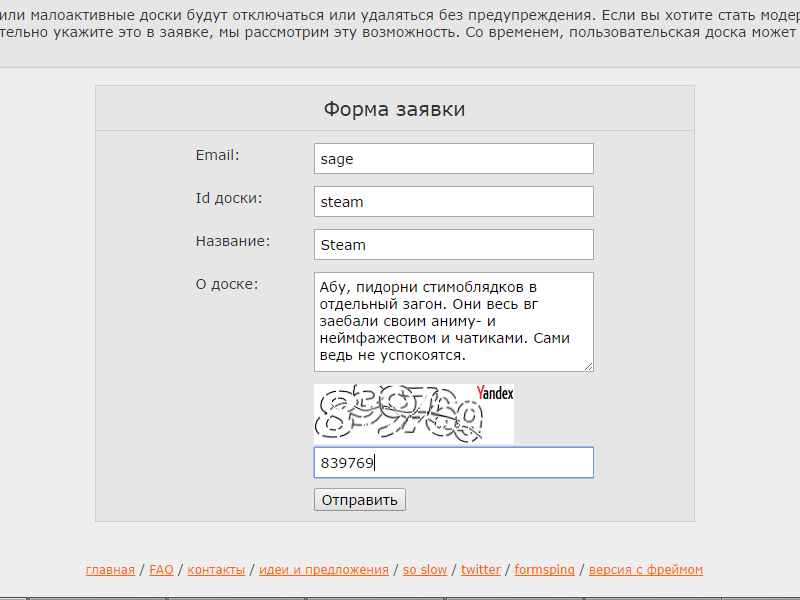Click the Id доски: label
This screenshot has width=800, height=600.
coord(229,198)
